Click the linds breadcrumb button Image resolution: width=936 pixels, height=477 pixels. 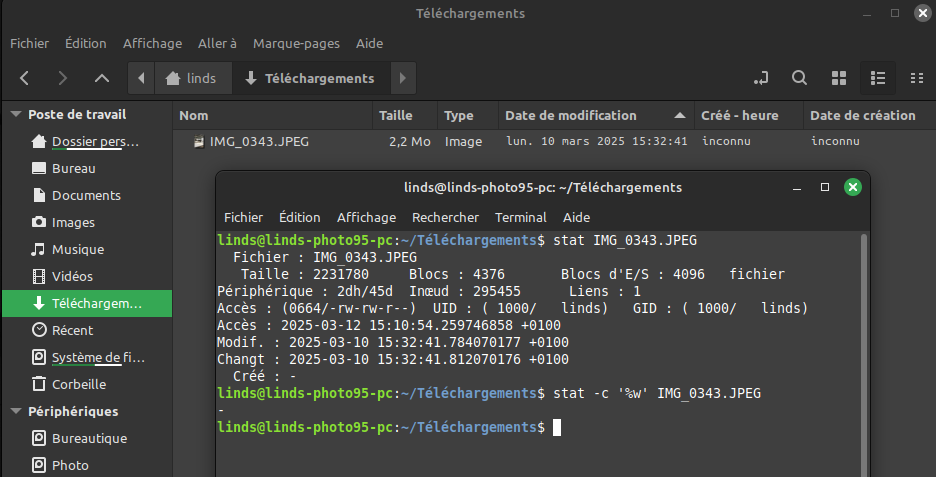(193, 78)
